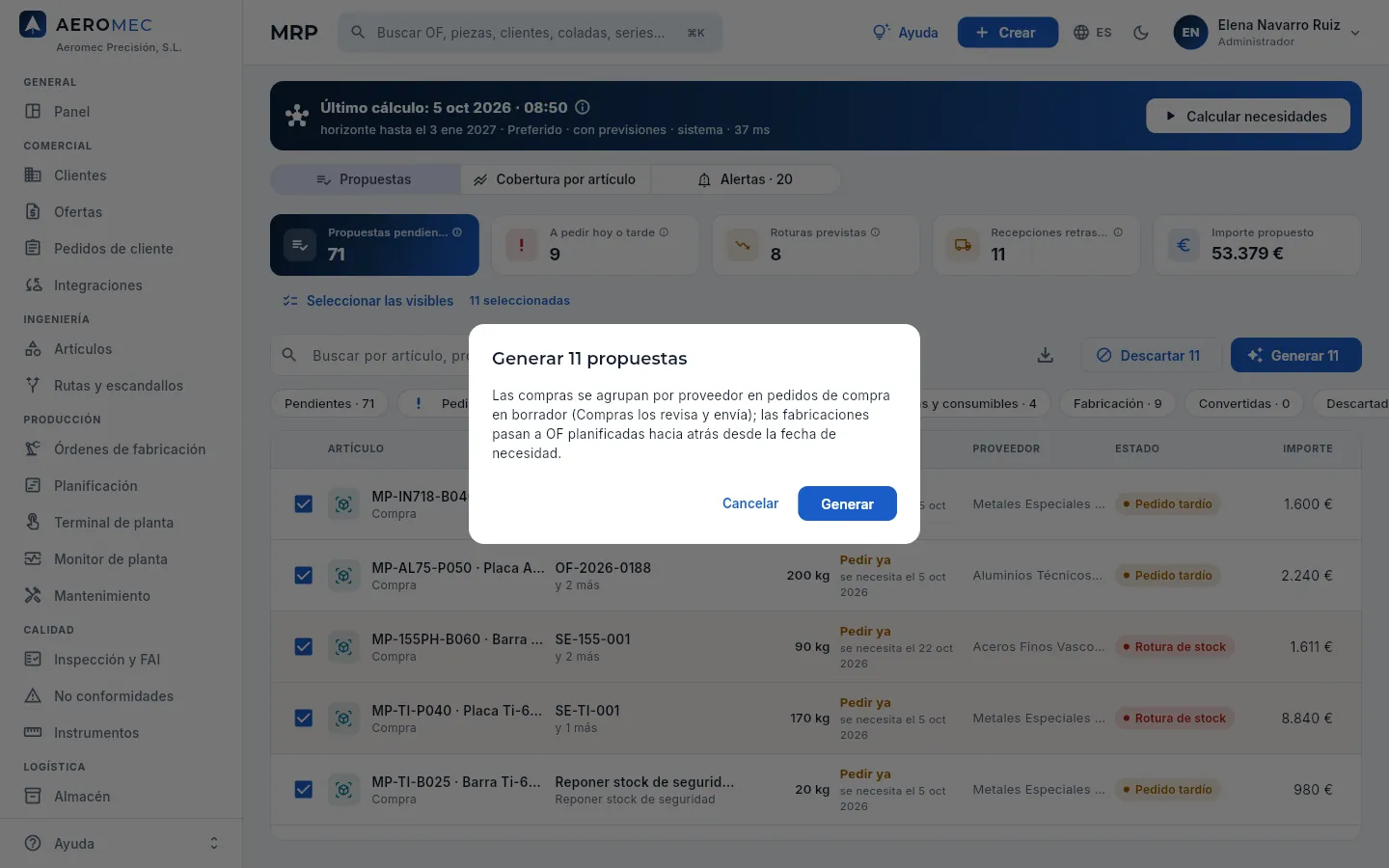The height and width of the screenshot is (868, 1389).
Task: Expand the bottom Ayuda sidebar menu
Action: click(x=121, y=843)
